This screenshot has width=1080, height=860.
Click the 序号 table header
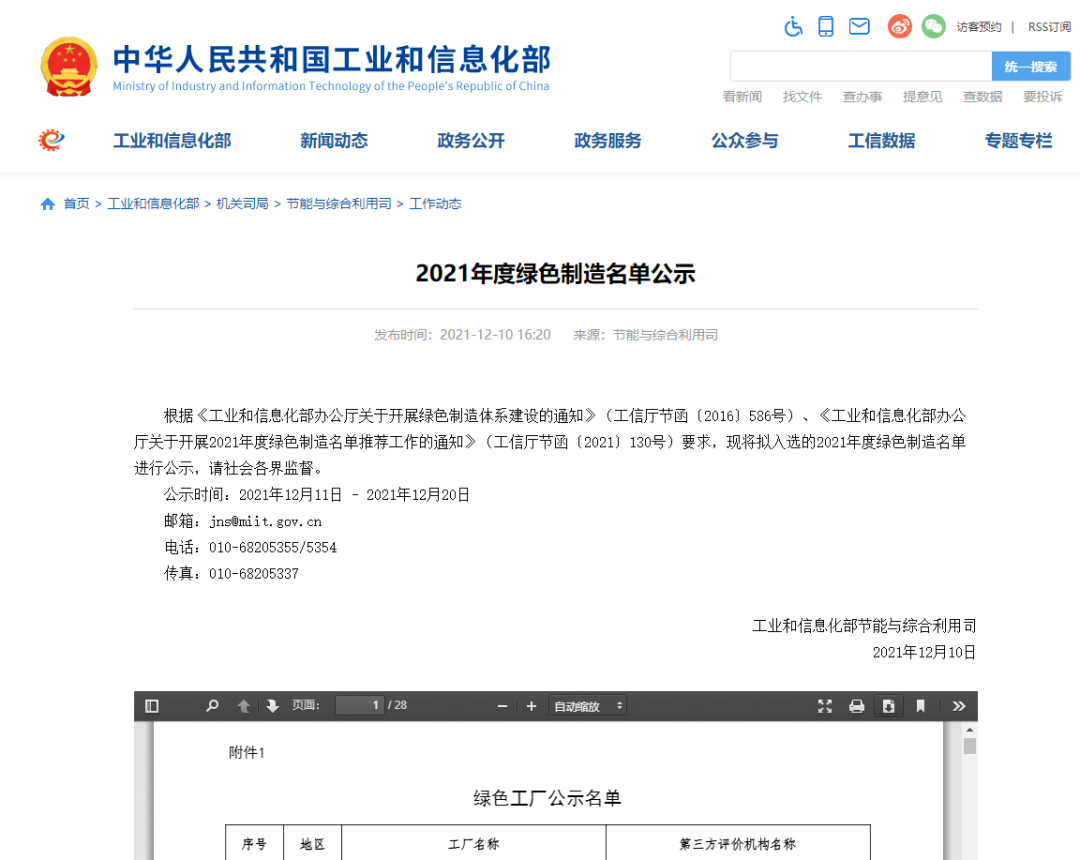(254, 844)
